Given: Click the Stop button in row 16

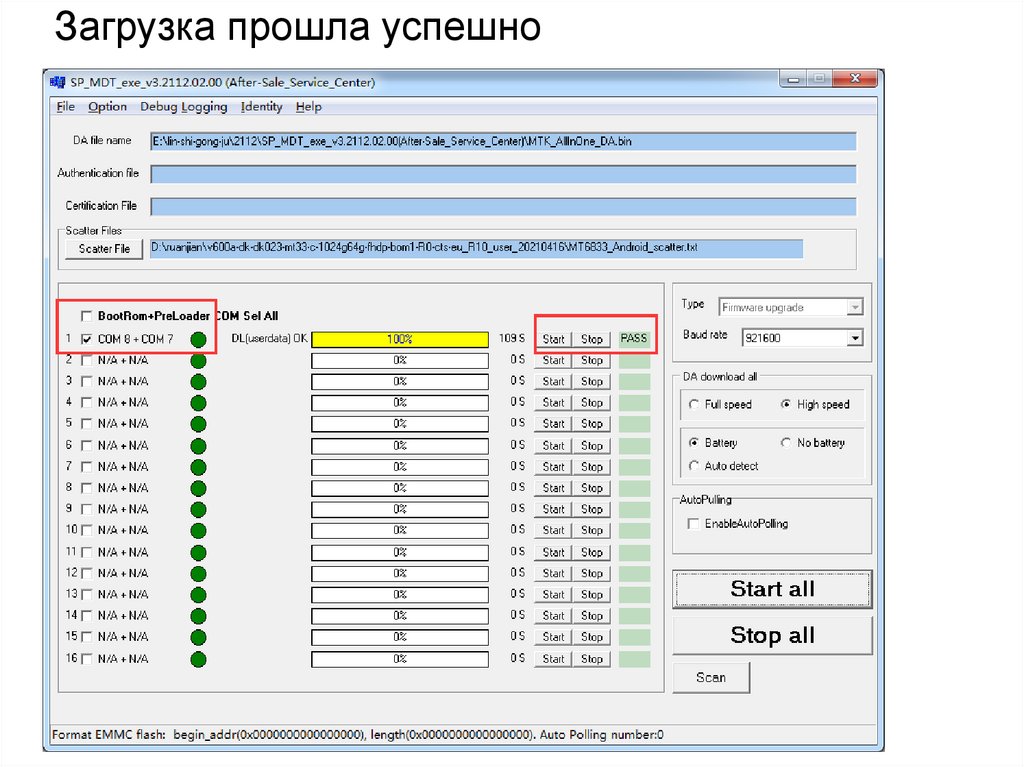Looking at the screenshot, I should (592, 659).
